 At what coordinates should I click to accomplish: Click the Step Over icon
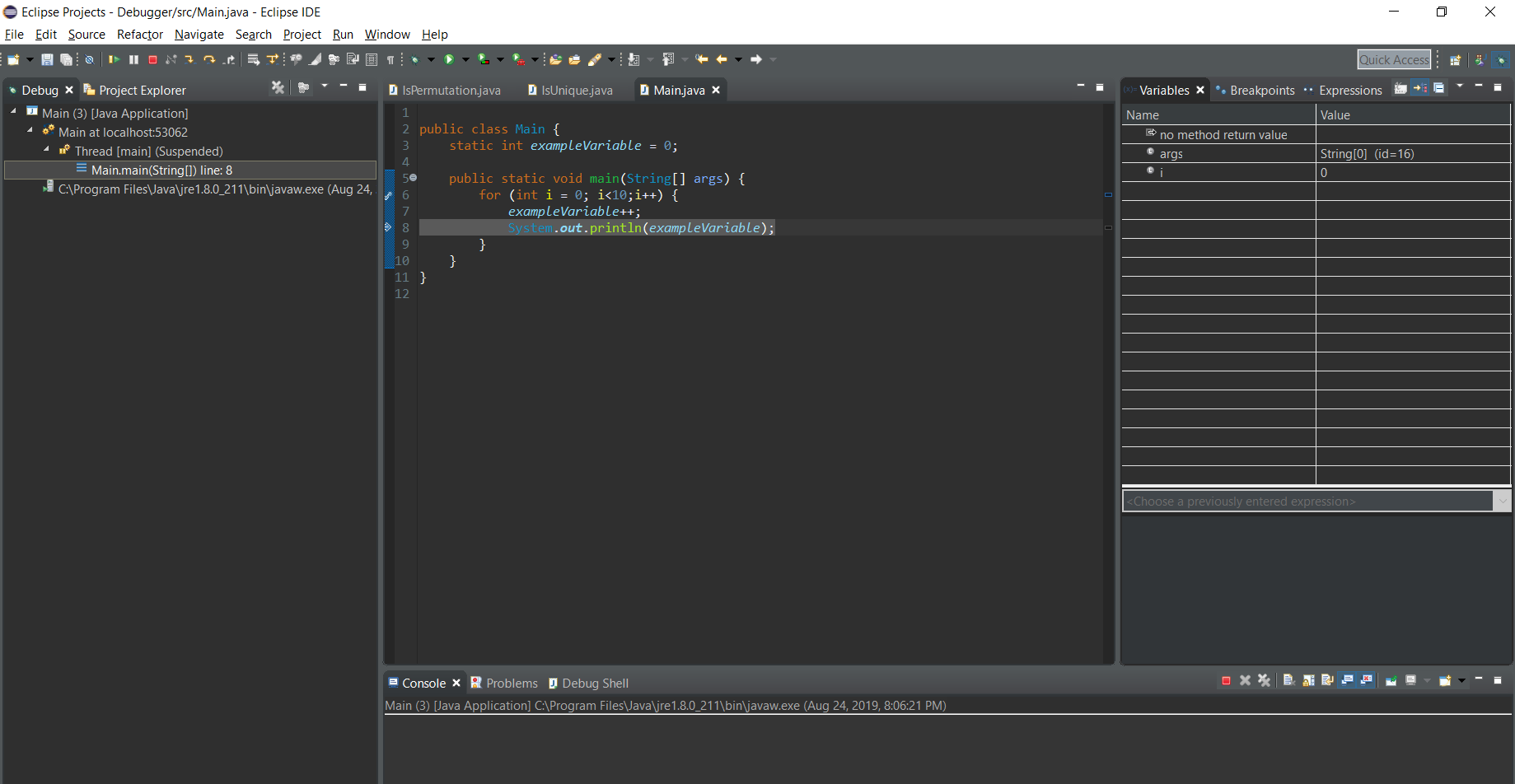tap(209, 59)
